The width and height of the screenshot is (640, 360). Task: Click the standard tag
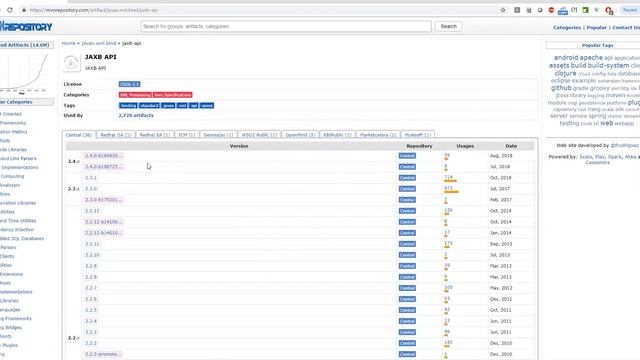point(149,105)
